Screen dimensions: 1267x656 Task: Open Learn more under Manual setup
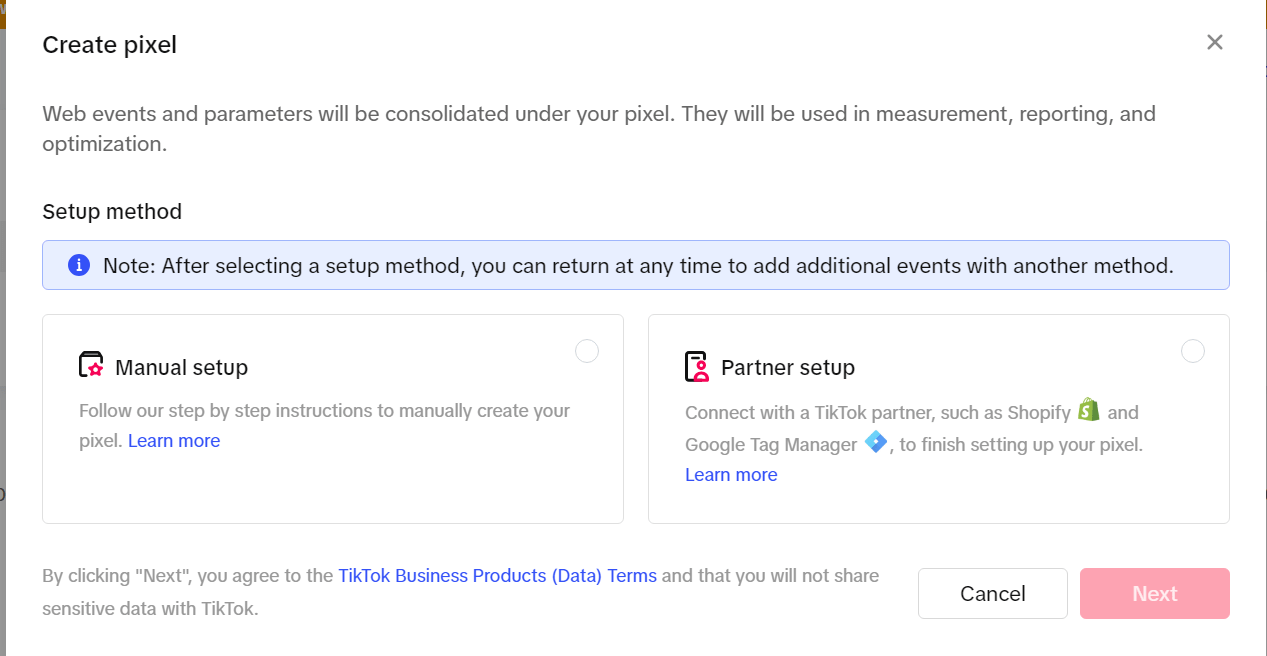[174, 441]
